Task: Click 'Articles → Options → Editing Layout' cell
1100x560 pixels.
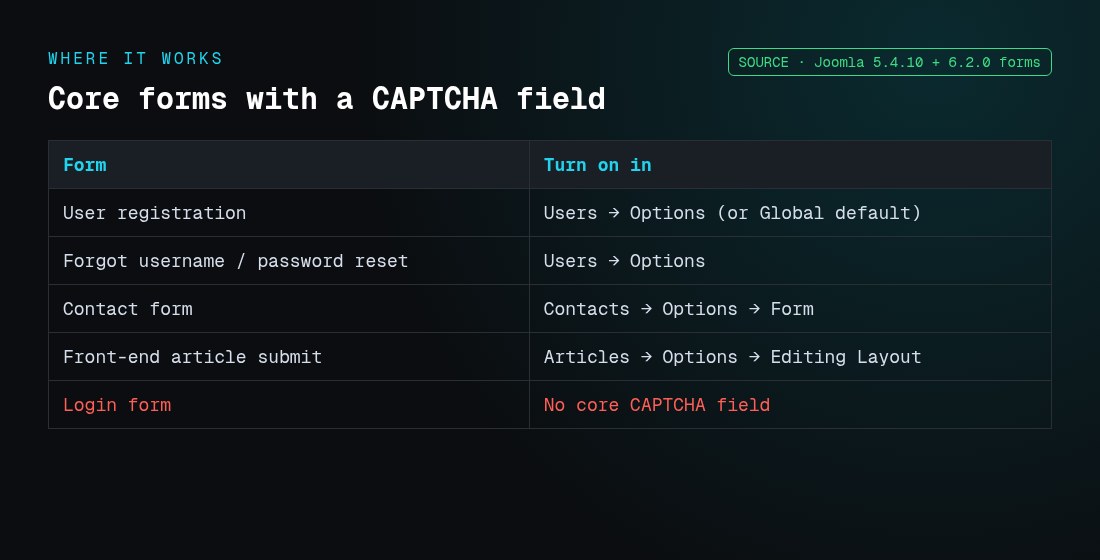Action: [790, 356]
